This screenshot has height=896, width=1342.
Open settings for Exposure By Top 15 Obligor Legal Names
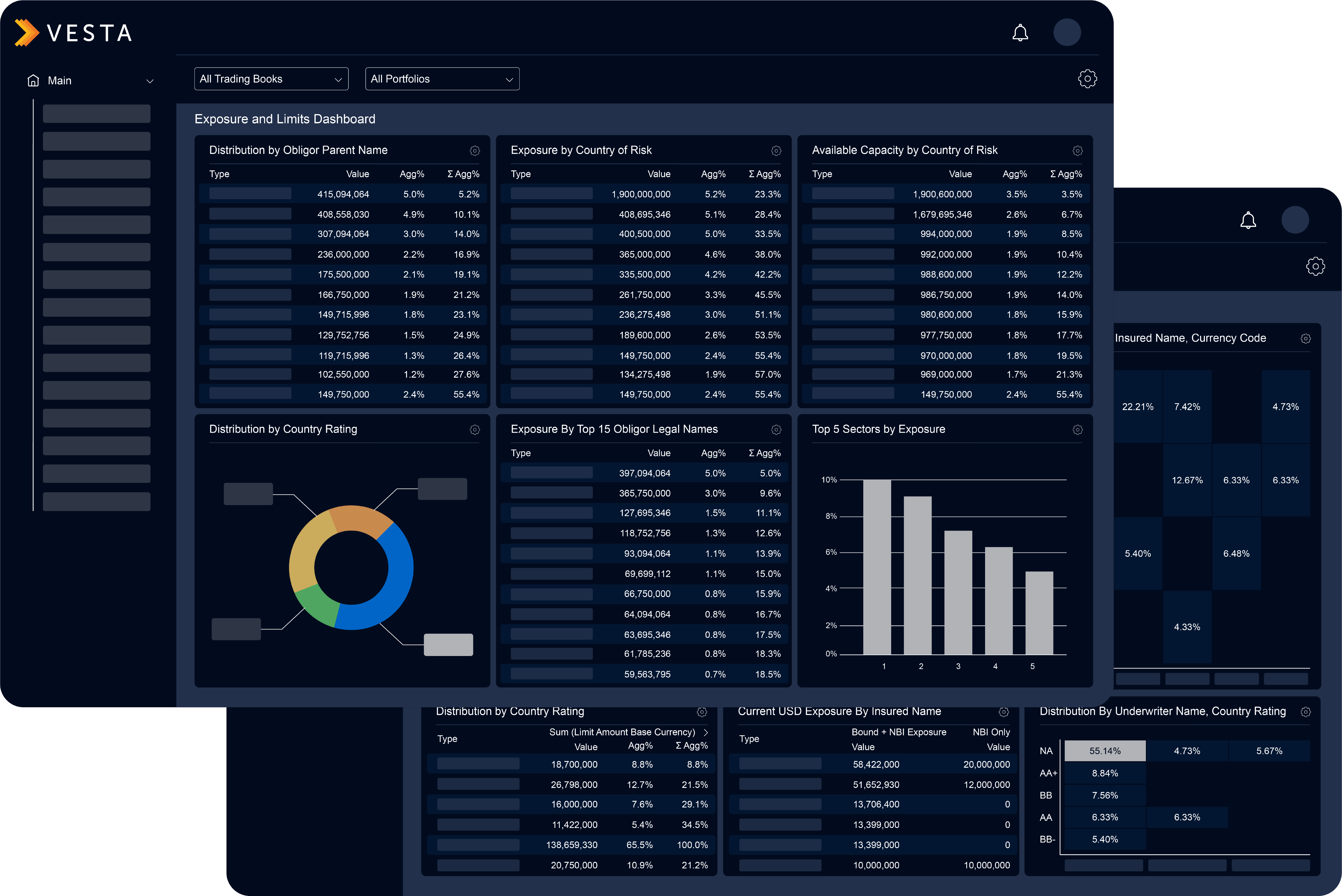coord(776,430)
